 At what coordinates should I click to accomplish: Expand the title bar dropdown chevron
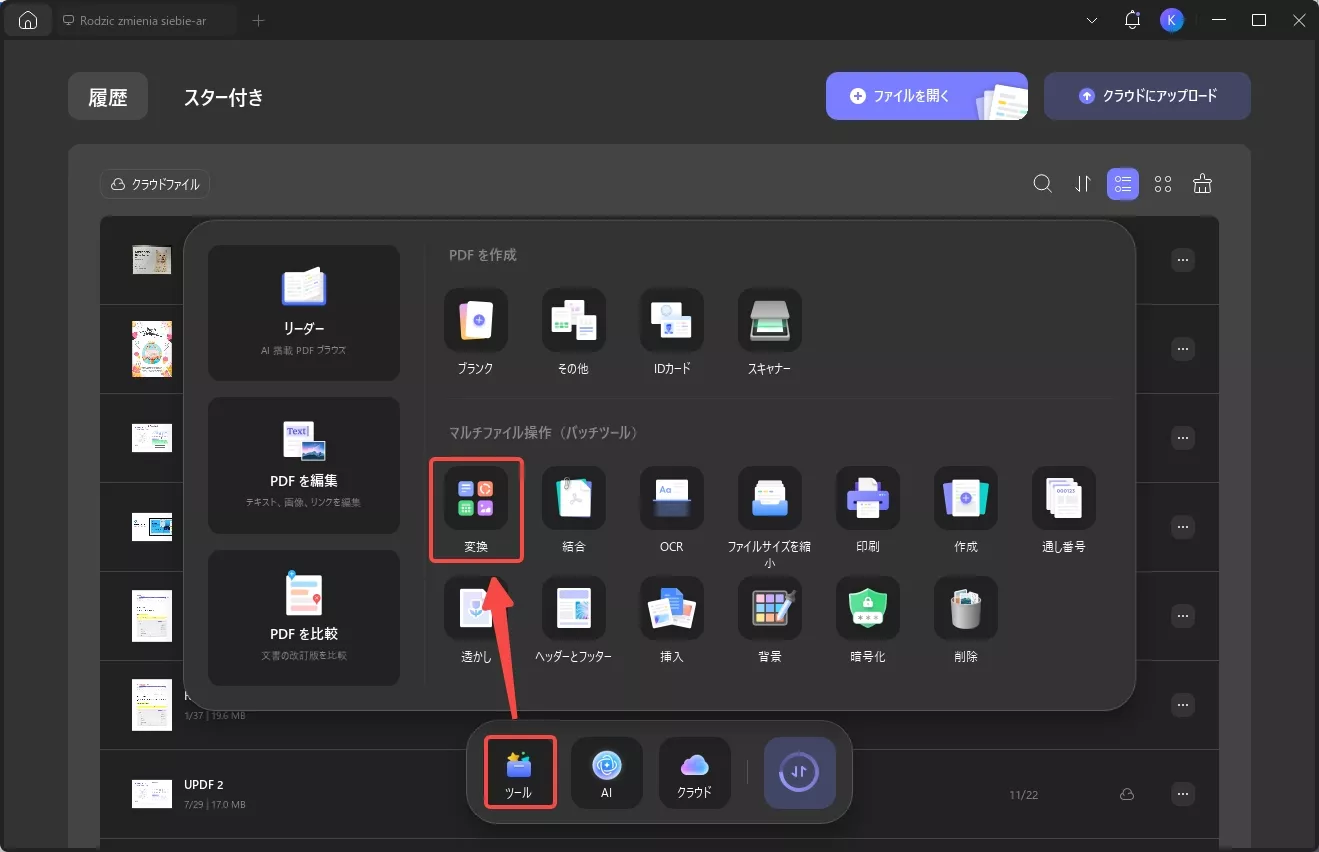pos(1092,20)
